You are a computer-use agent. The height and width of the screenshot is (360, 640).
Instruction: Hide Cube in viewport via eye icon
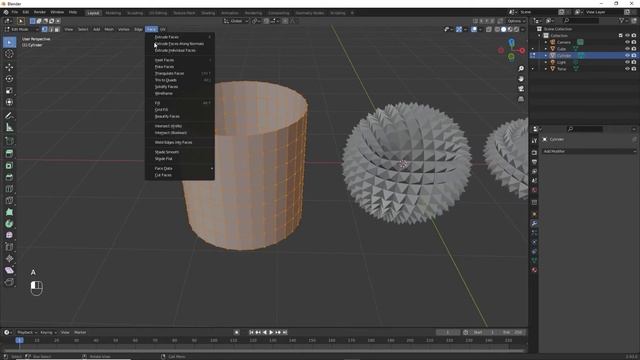tap(627, 49)
